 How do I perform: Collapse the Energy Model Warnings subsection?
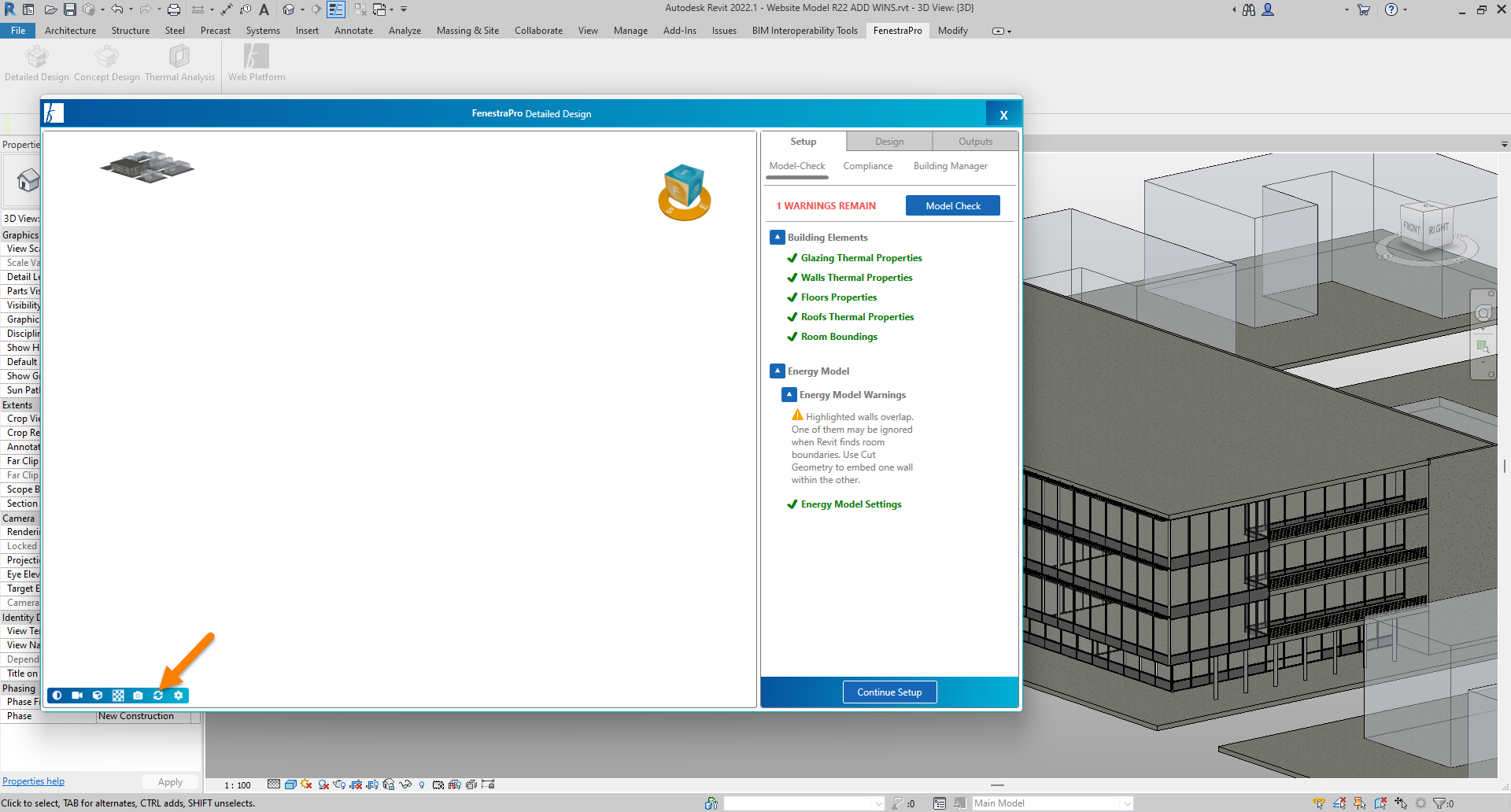[789, 394]
